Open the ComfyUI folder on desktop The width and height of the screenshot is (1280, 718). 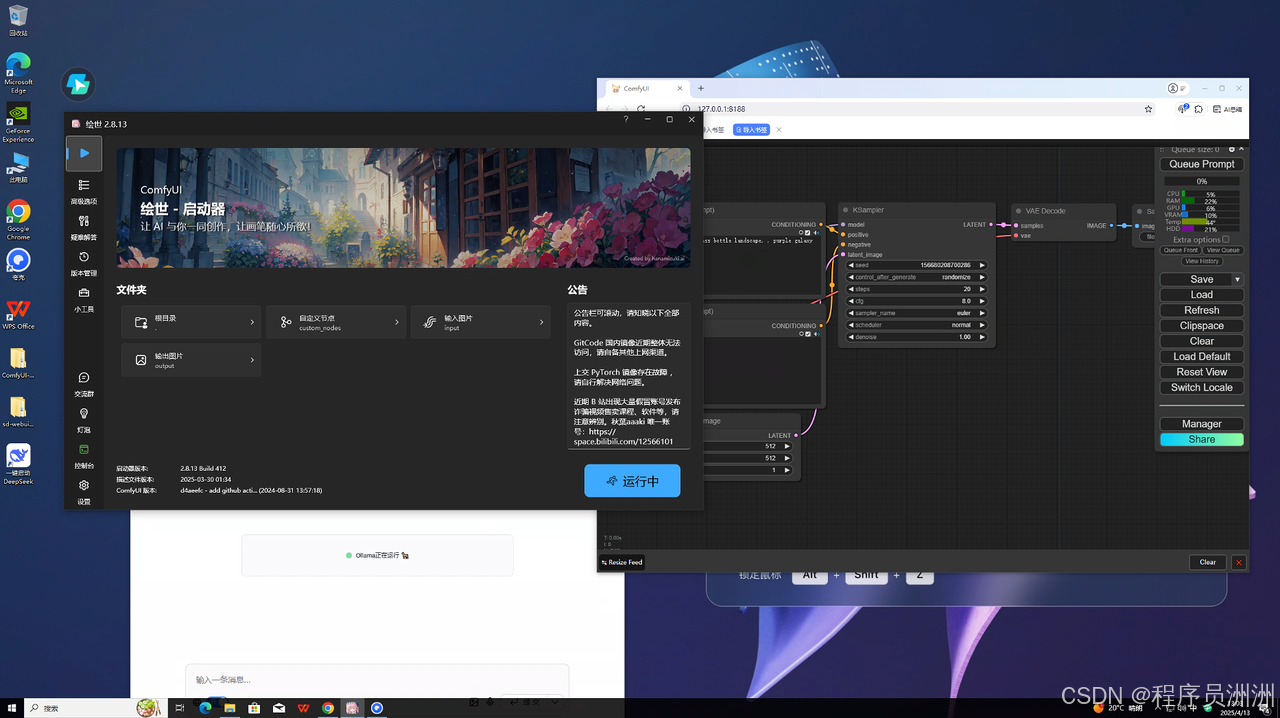click(x=18, y=363)
